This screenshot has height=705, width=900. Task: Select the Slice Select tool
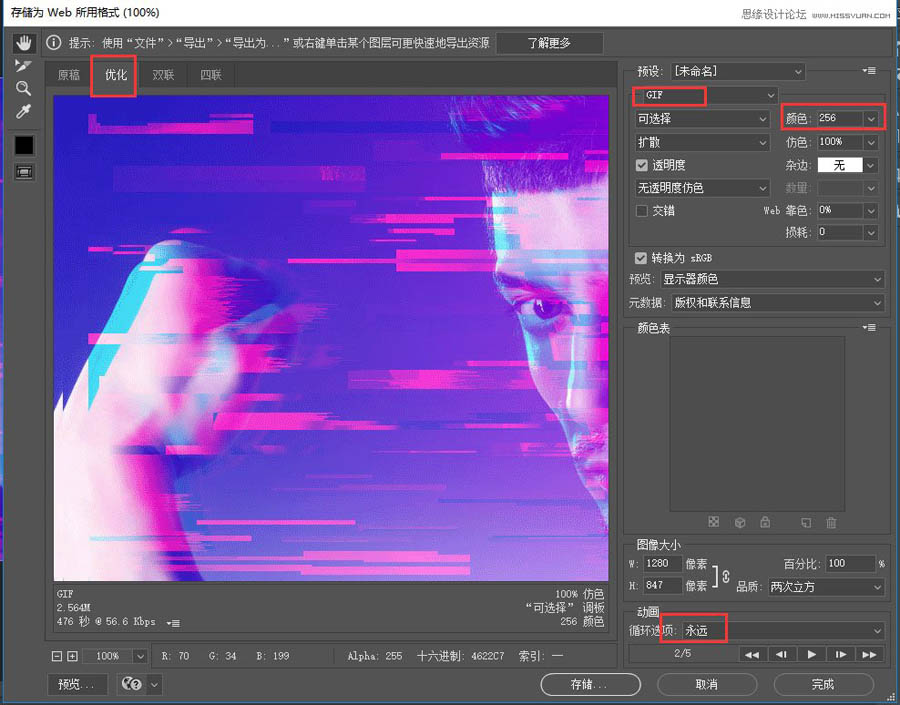[24, 65]
